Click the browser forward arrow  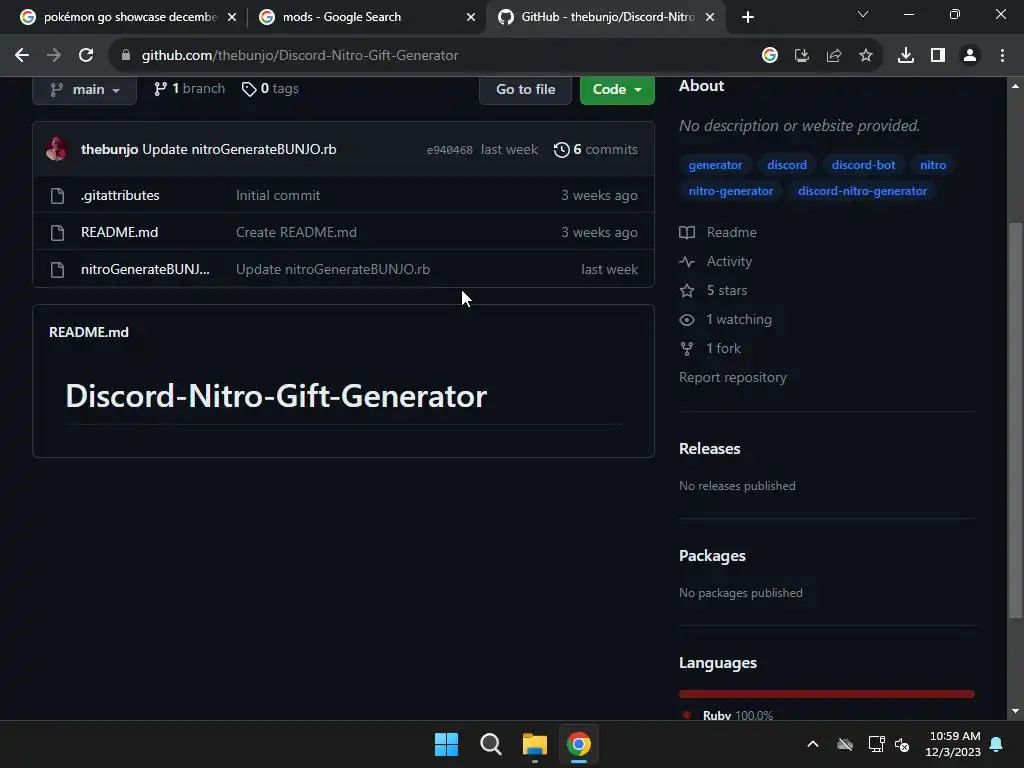[54, 56]
